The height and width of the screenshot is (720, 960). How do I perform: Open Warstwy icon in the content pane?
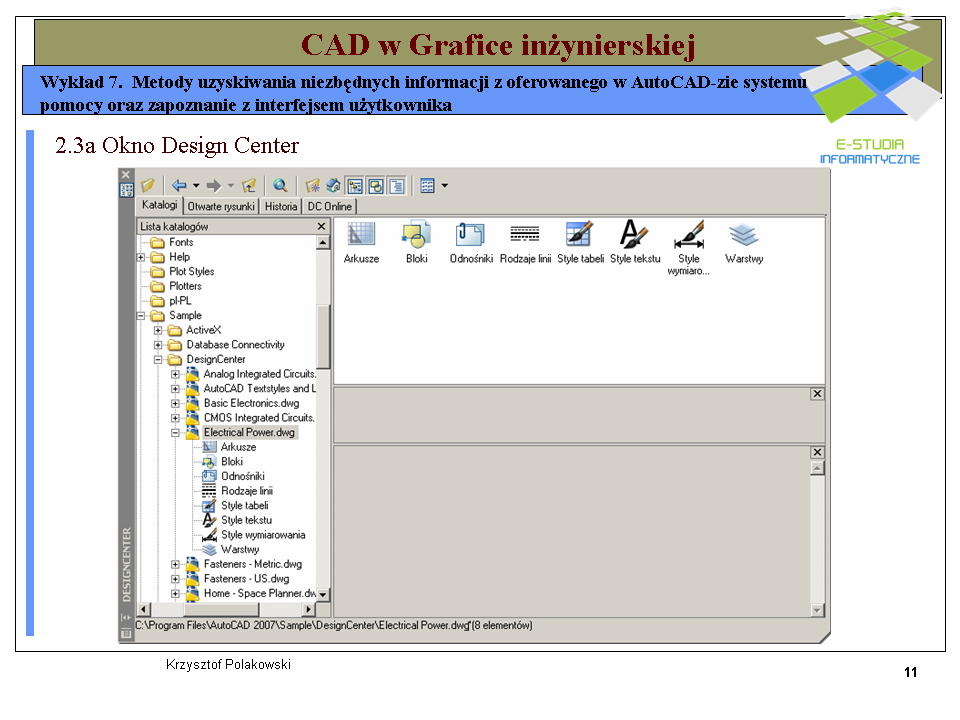point(744,242)
